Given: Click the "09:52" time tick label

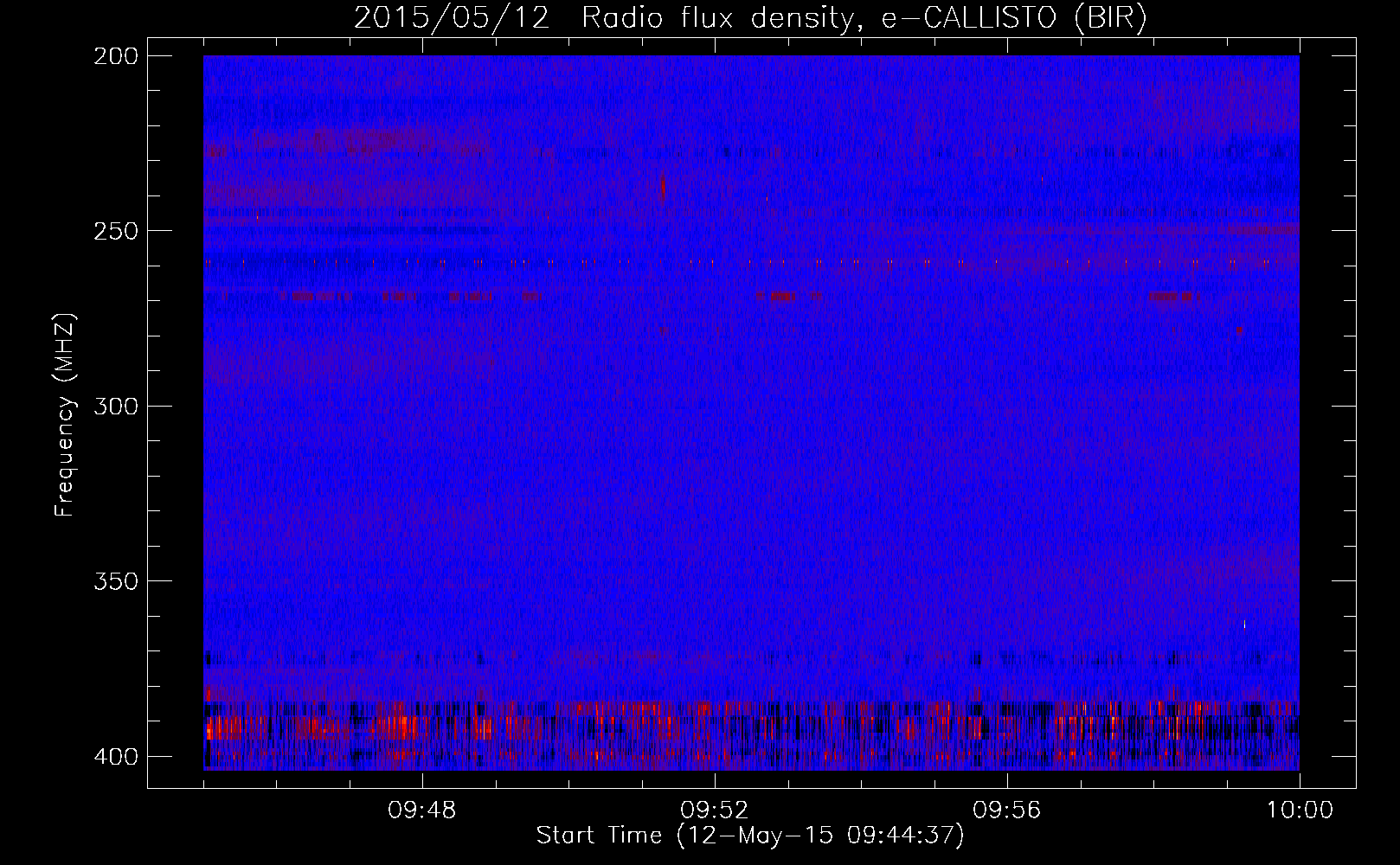Looking at the screenshot, I should pos(715,811).
